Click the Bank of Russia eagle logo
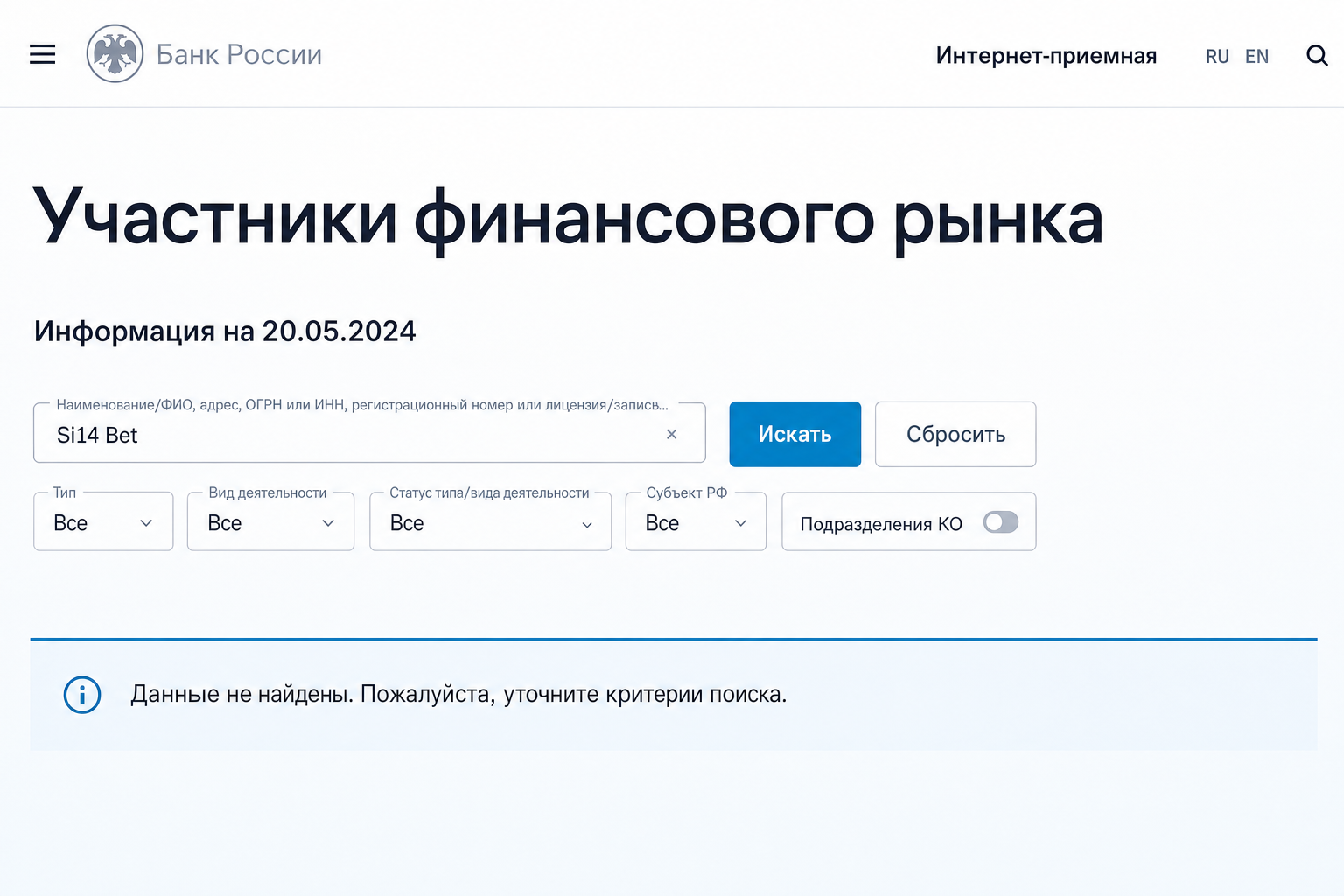This screenshot has width=1344, height=896. [x=115, y=54]
